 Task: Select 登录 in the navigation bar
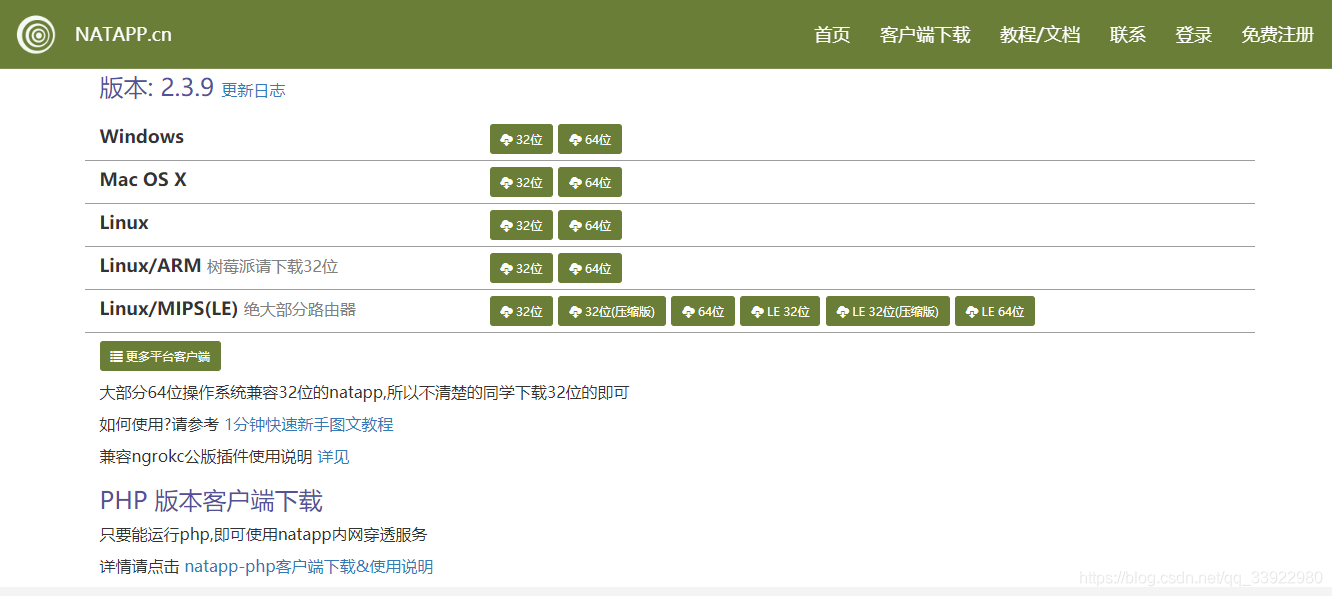tap(1193, 35)
